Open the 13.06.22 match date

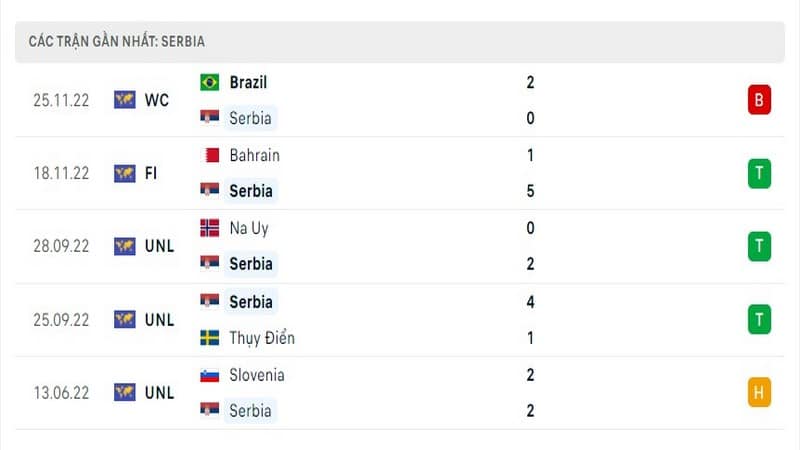point(61,392)
